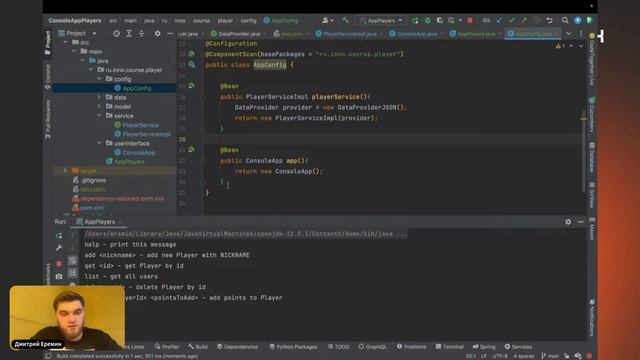Commit changes using the green checkmark

pyautogui.click(x=511, y=20)
